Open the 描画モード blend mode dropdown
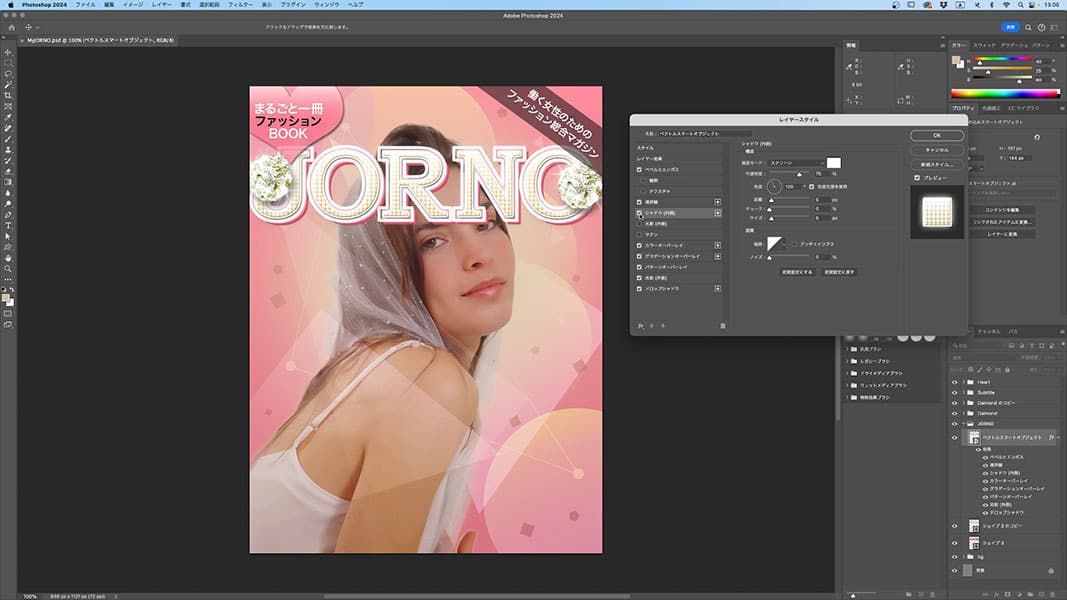This screenshot has height=600, width=1067. pyautogui.click(x=796, y=163)
